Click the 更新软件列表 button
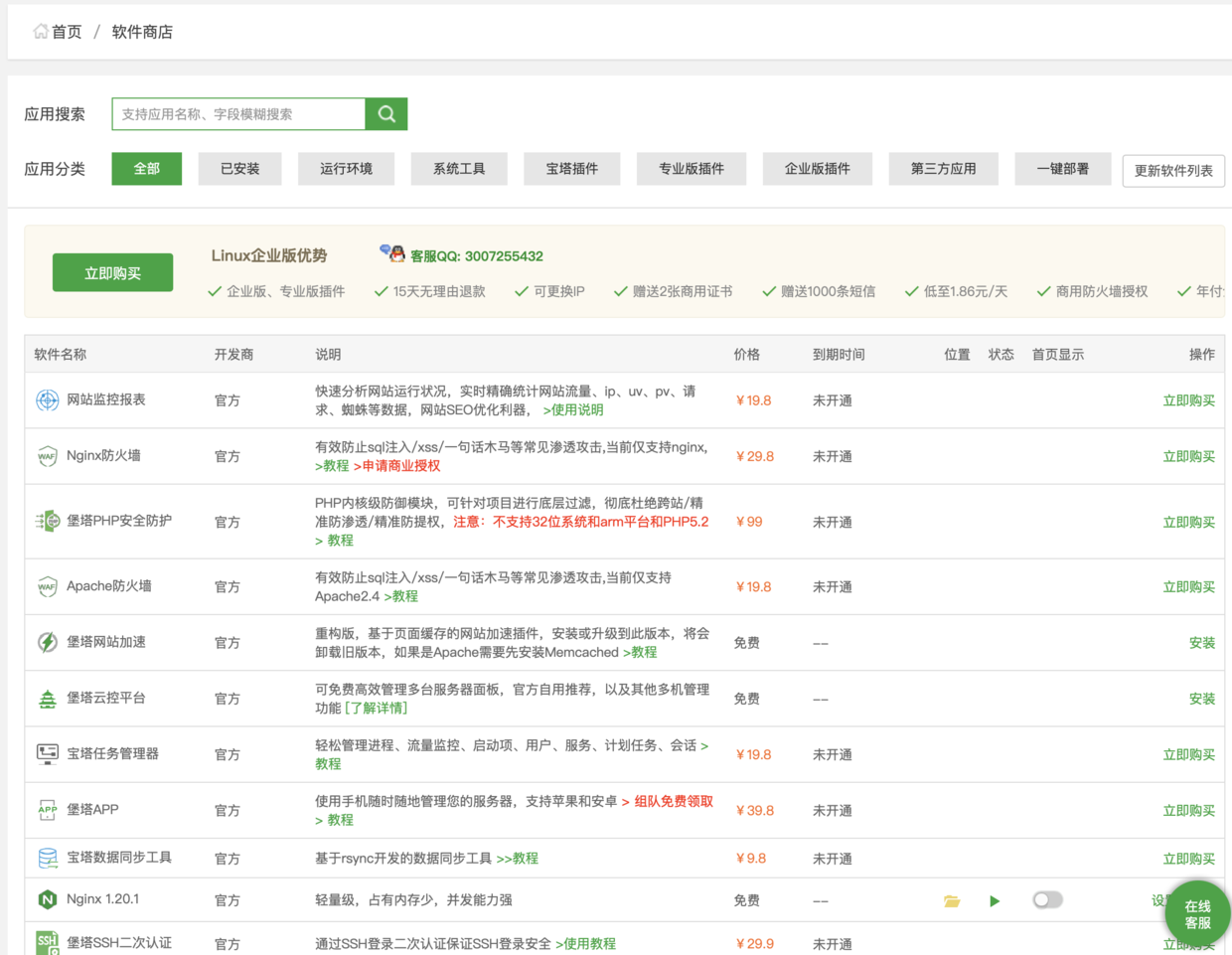Image resolution: width=1232 pixels, height=955 pixels. click(x=1172, y=171)
